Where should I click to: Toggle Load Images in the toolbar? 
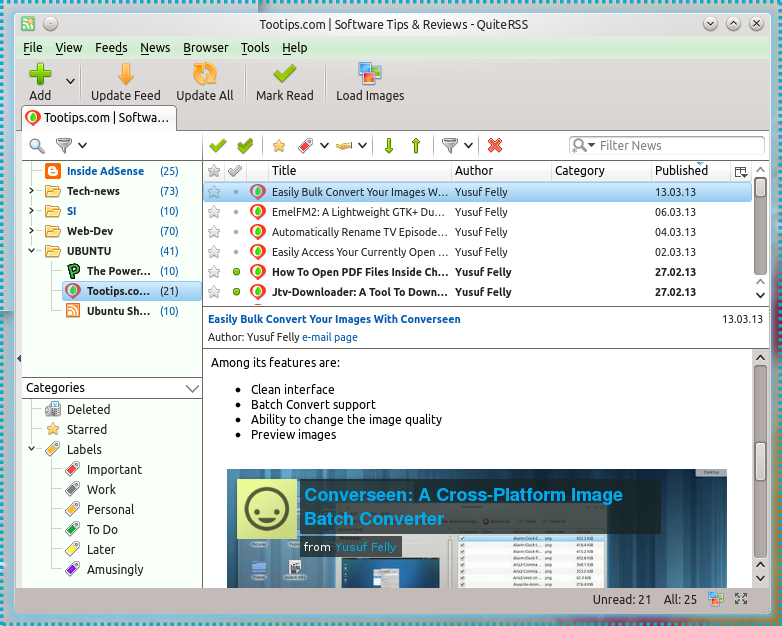(370, 83)
